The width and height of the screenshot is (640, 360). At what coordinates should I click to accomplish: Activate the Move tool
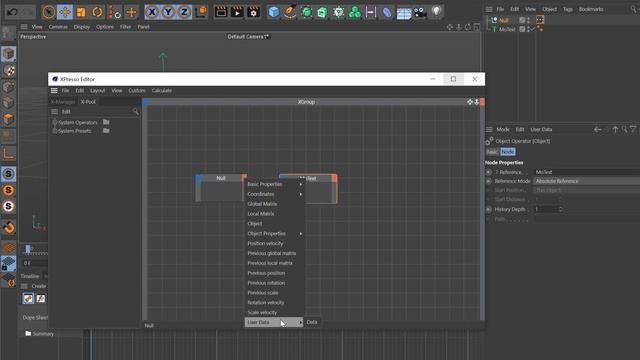point(65,12)
